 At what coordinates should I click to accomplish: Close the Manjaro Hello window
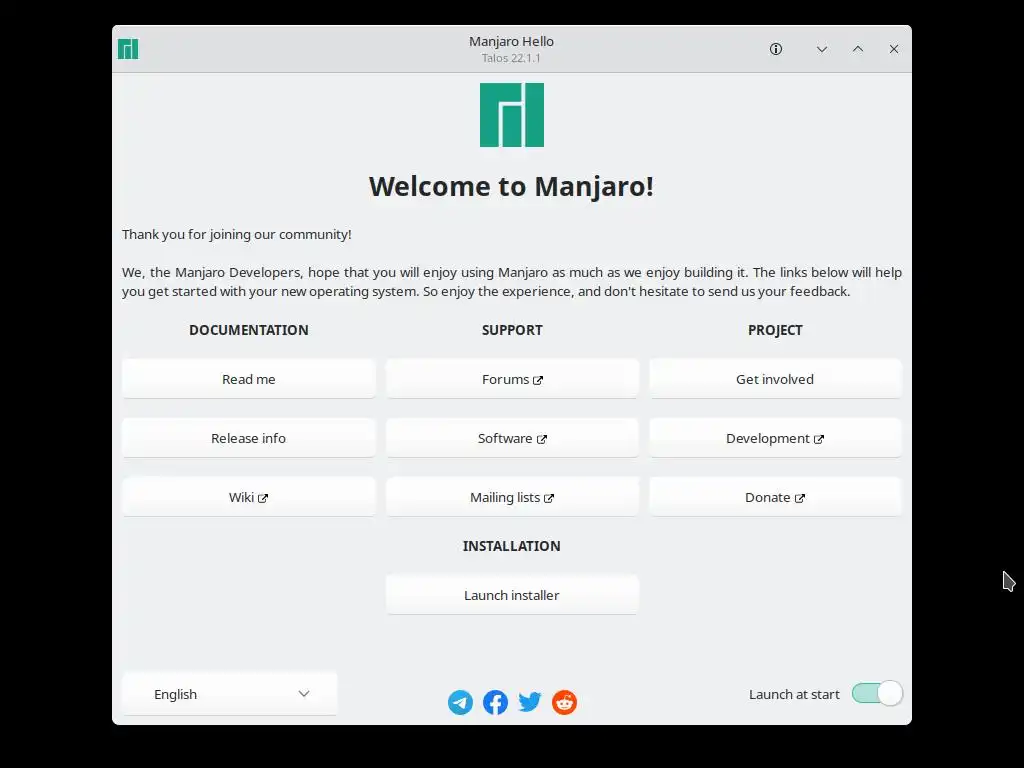[894, 49]
